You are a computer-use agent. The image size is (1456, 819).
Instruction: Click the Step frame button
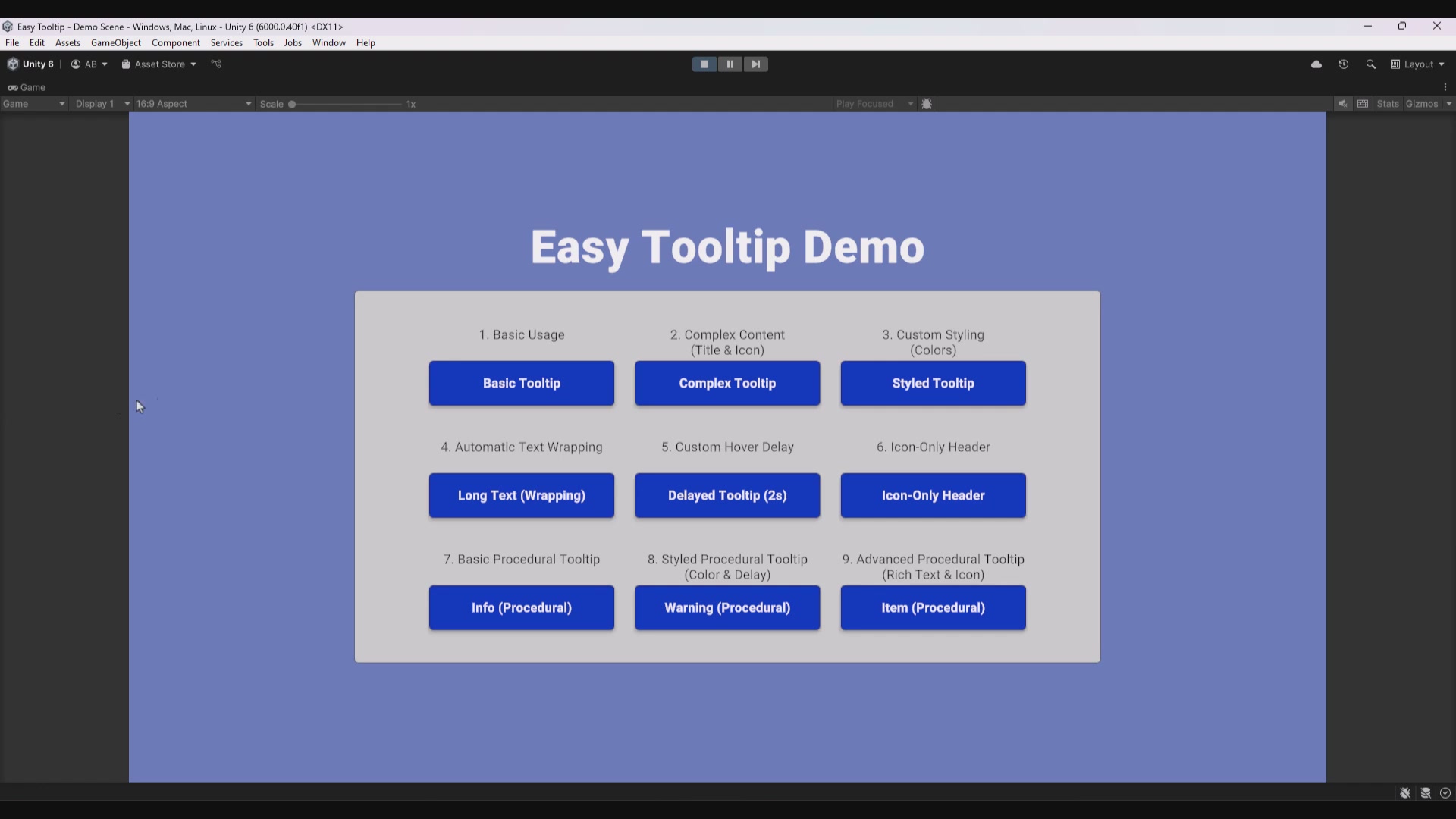coord(755,64)
